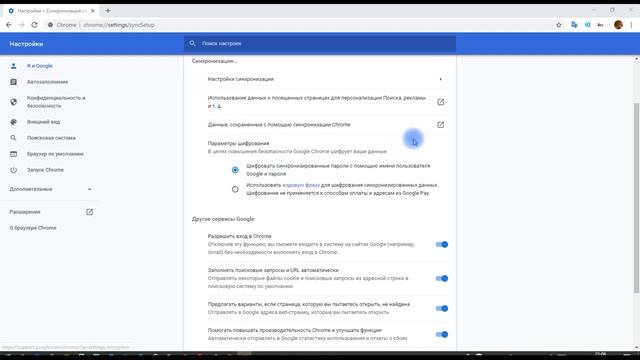Click the page vertical scrollbar thumb
The height and width of the screenshot is (360, 640).
coord(636,198)
